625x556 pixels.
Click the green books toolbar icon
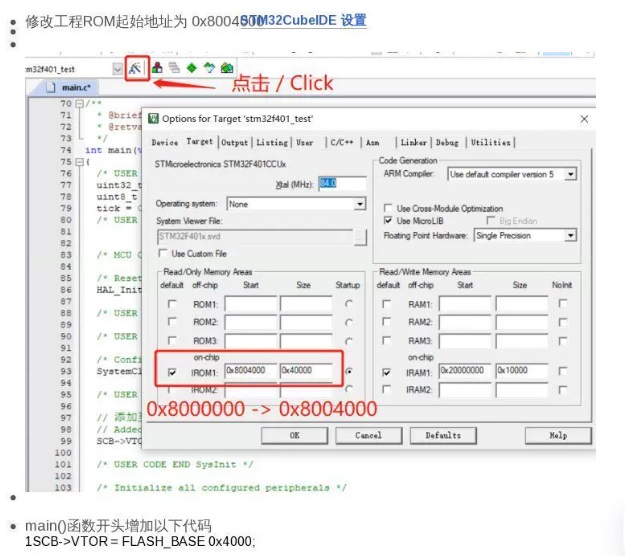[x=227, y=68]
